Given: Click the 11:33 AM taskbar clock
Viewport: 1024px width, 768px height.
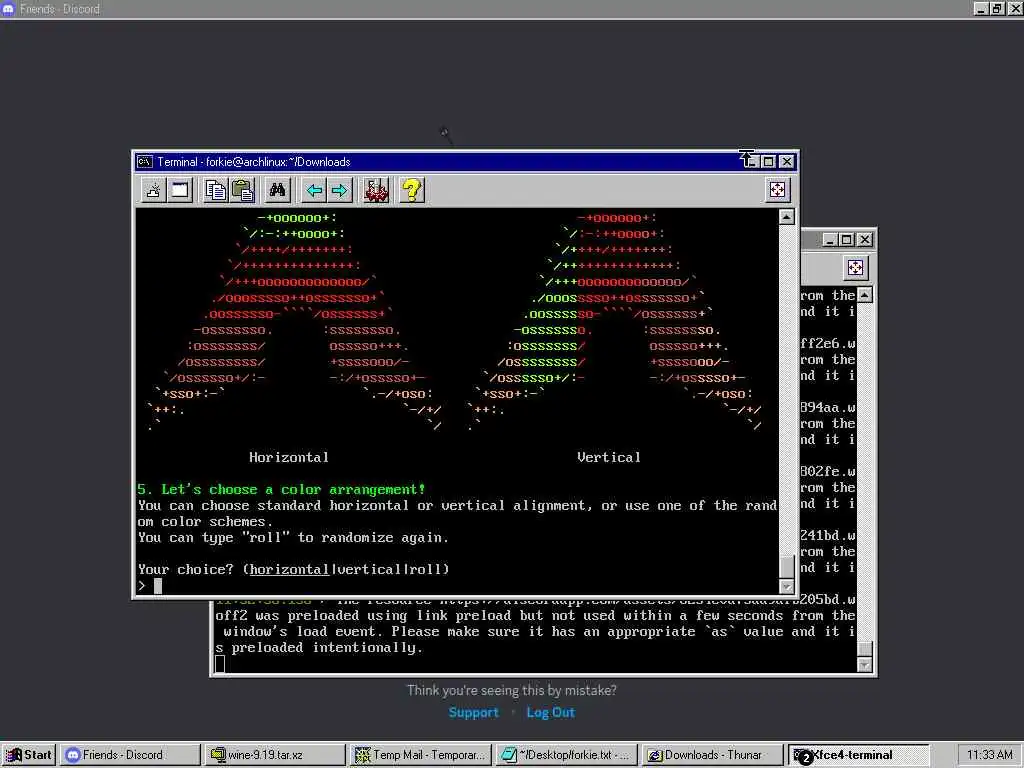Looking at the screenshot, I should [x=989, y=755].
